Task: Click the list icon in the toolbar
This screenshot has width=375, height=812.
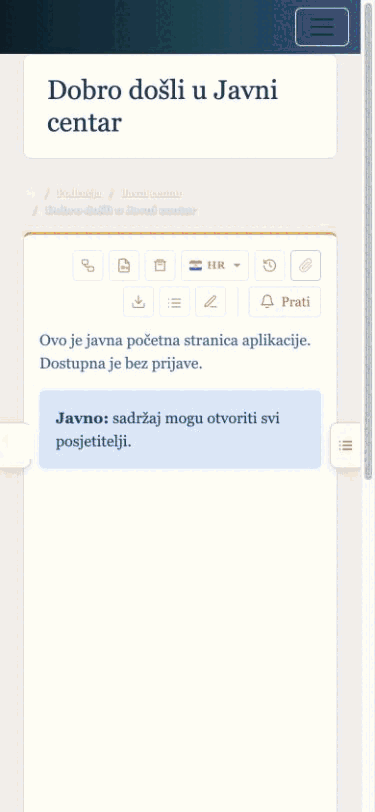Action: 175,301
